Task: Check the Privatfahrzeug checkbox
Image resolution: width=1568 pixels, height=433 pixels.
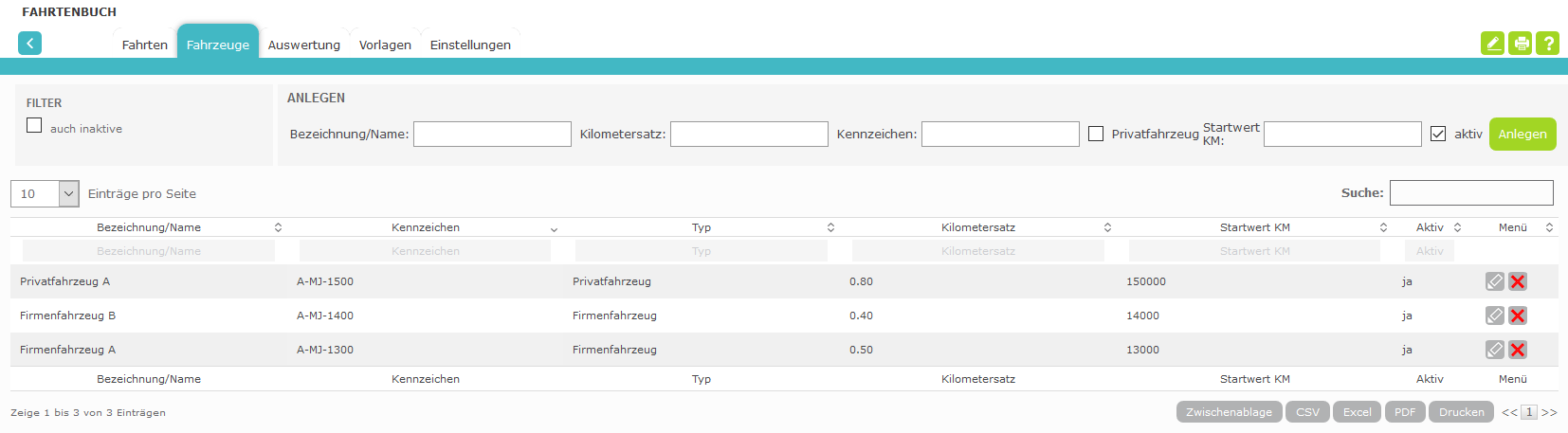Action: (x=1096, y=135)
